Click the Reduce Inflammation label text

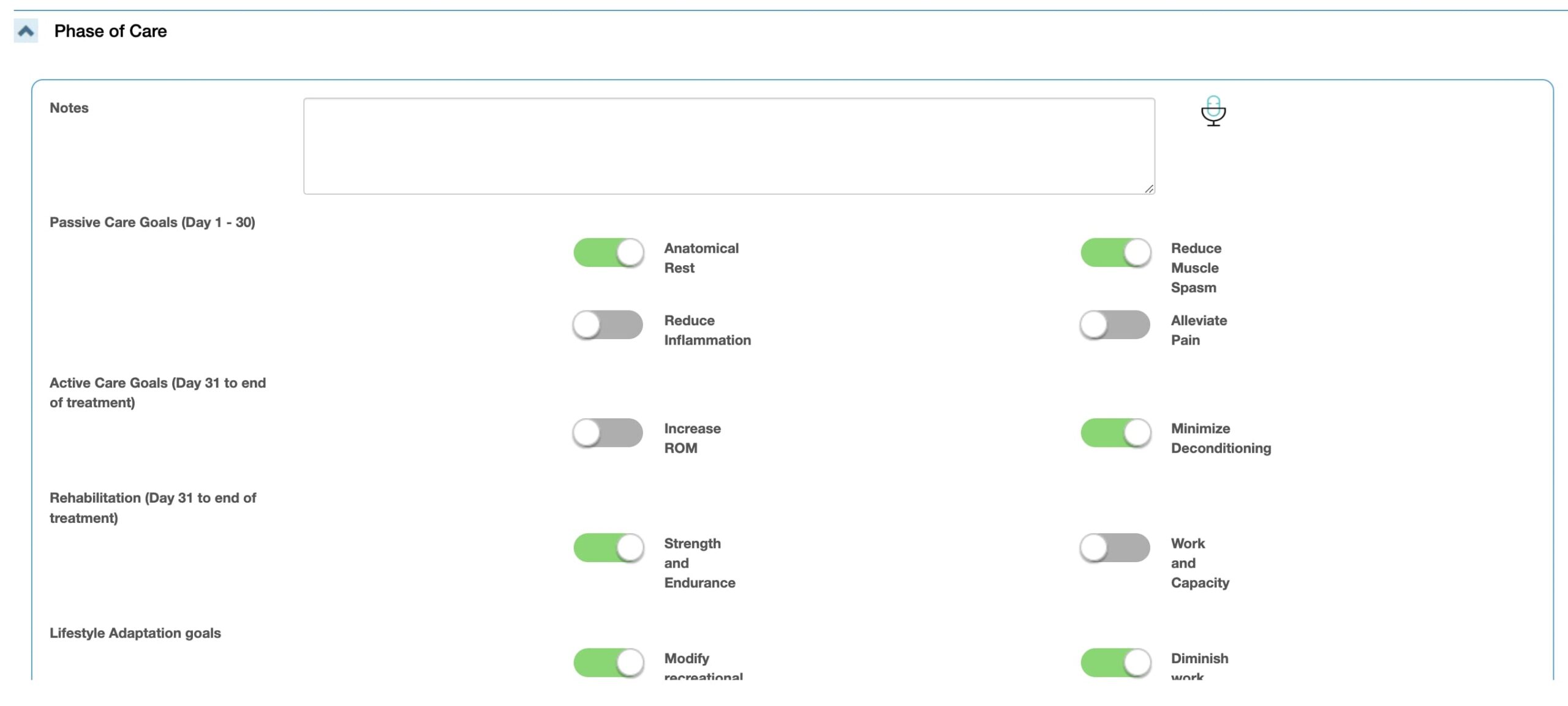(x=707, y=330)
